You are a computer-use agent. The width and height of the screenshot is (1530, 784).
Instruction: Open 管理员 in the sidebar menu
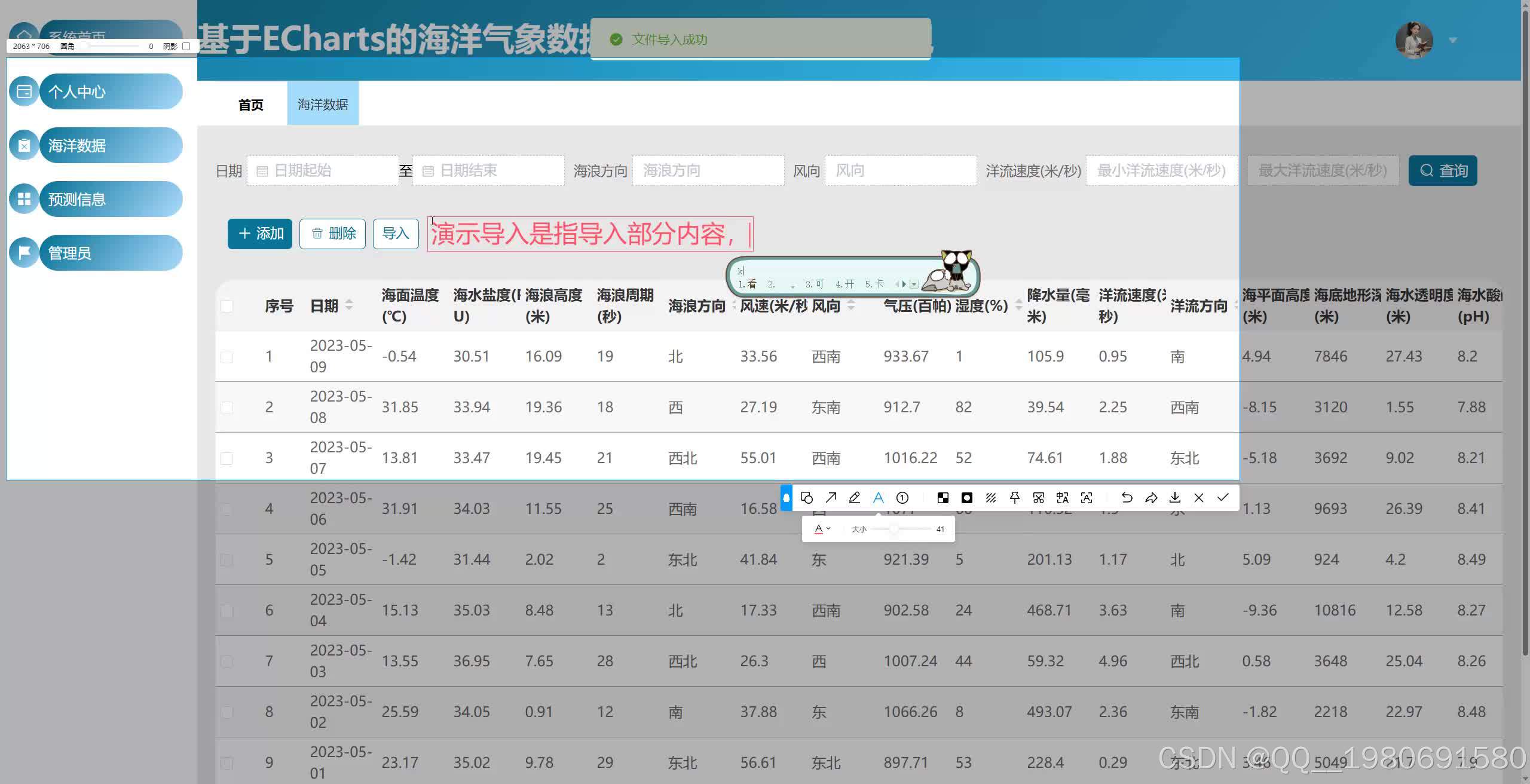[69, 252]
